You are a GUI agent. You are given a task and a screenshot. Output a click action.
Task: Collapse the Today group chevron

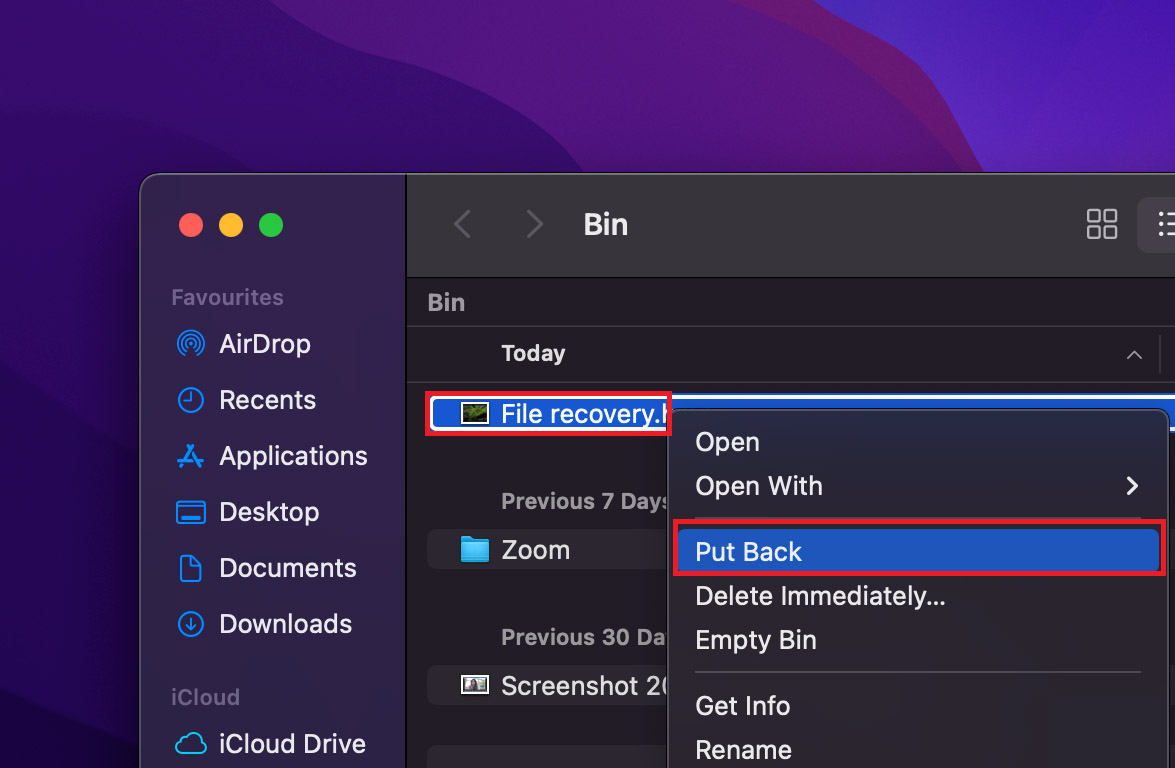tap(1134, 354)
